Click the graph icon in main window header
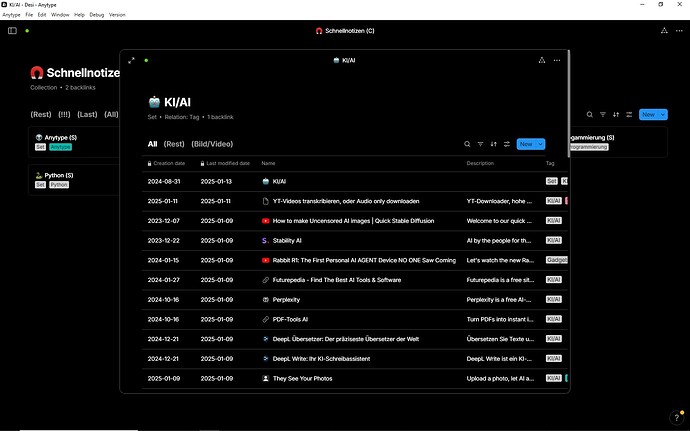This screenshot has height=431, width=690. pyautogui.click(x=664, y=31)
